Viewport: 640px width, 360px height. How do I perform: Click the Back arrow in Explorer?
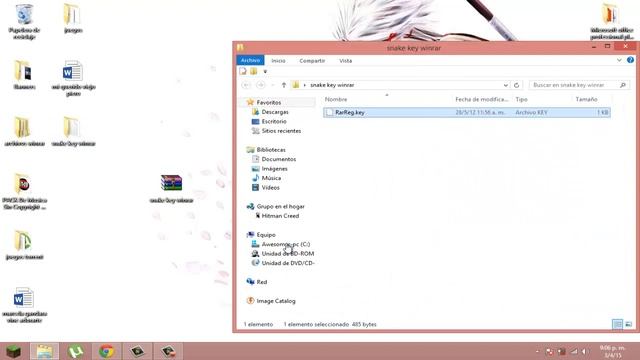pyautogui.click(x=246, y=85)
